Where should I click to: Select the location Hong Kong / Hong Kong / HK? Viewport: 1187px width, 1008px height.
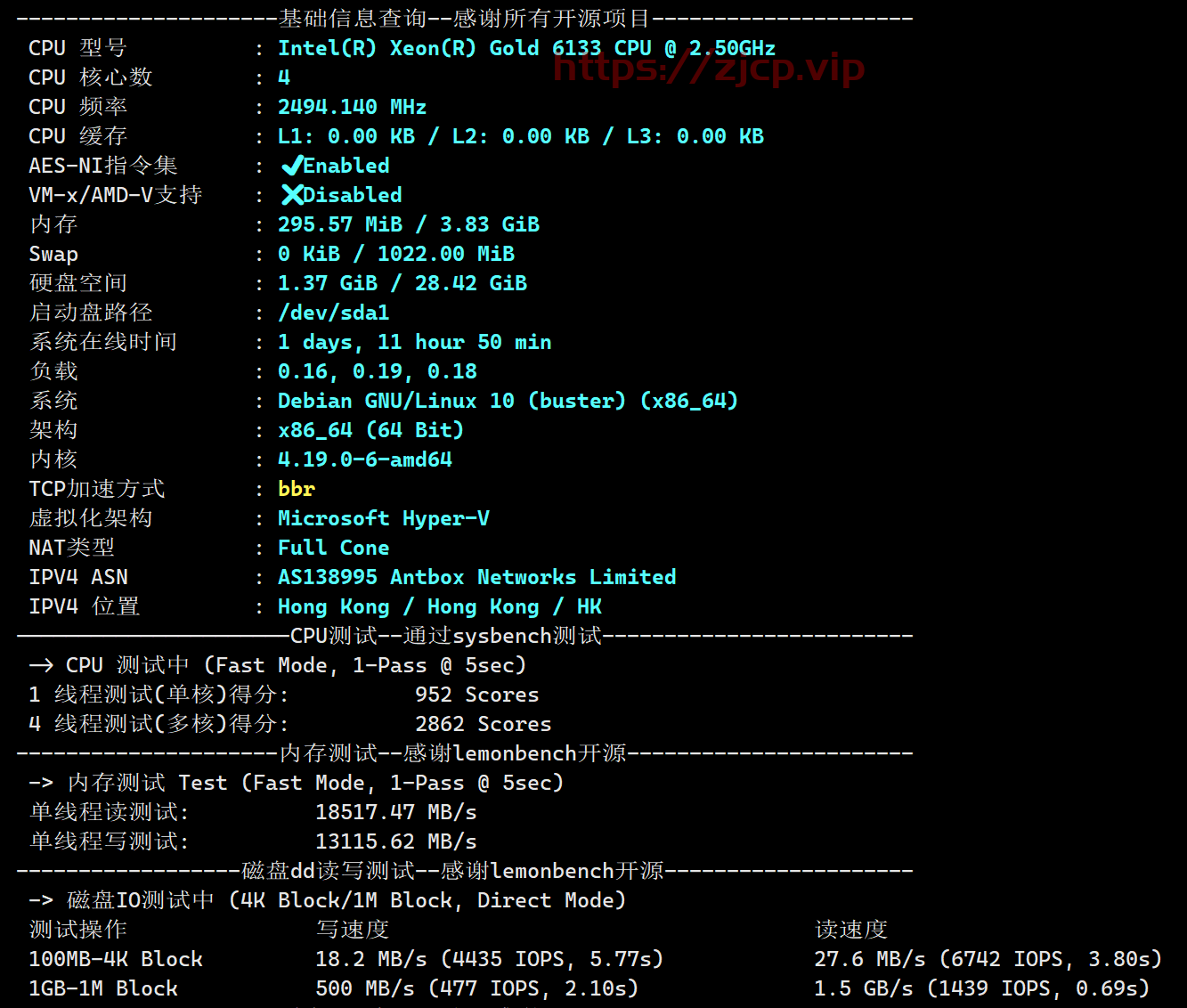click(440, 606)
